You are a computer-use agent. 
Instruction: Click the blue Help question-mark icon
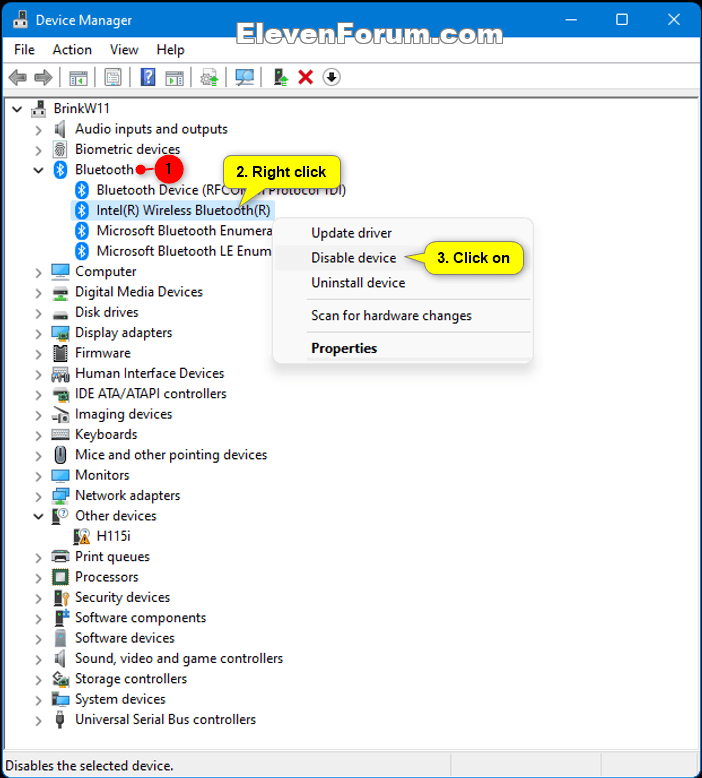tap(148, 77)
